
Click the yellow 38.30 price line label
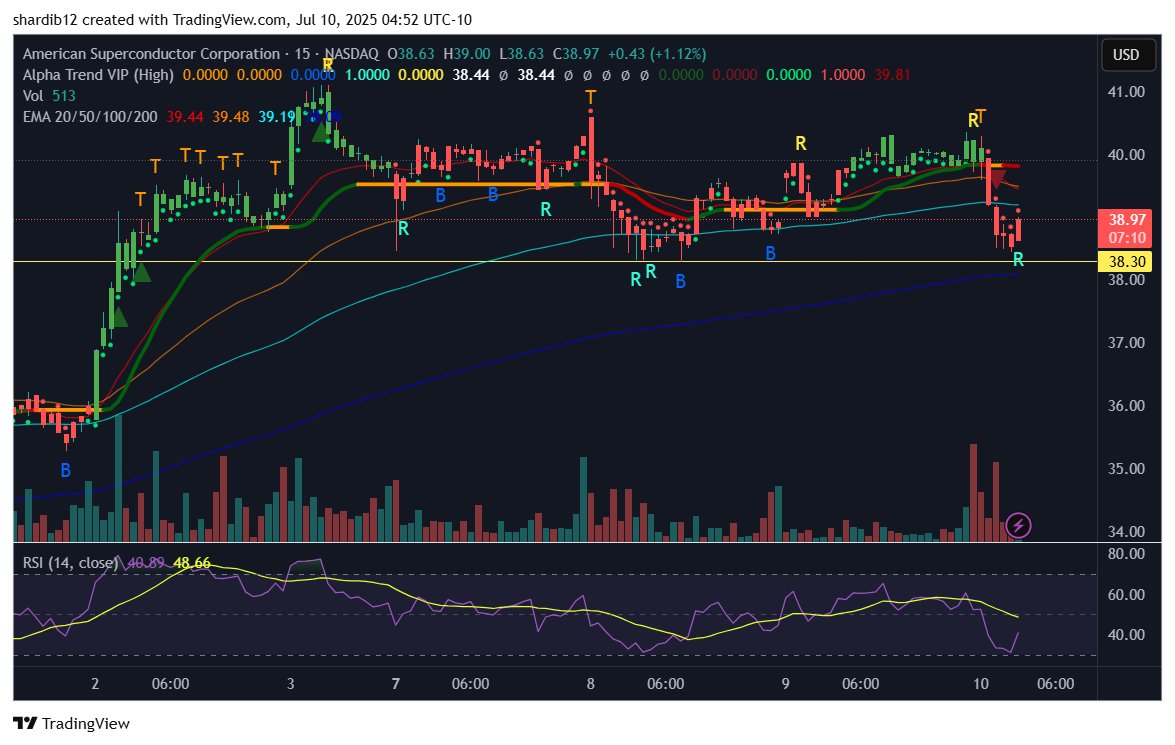click(1127, 262)
